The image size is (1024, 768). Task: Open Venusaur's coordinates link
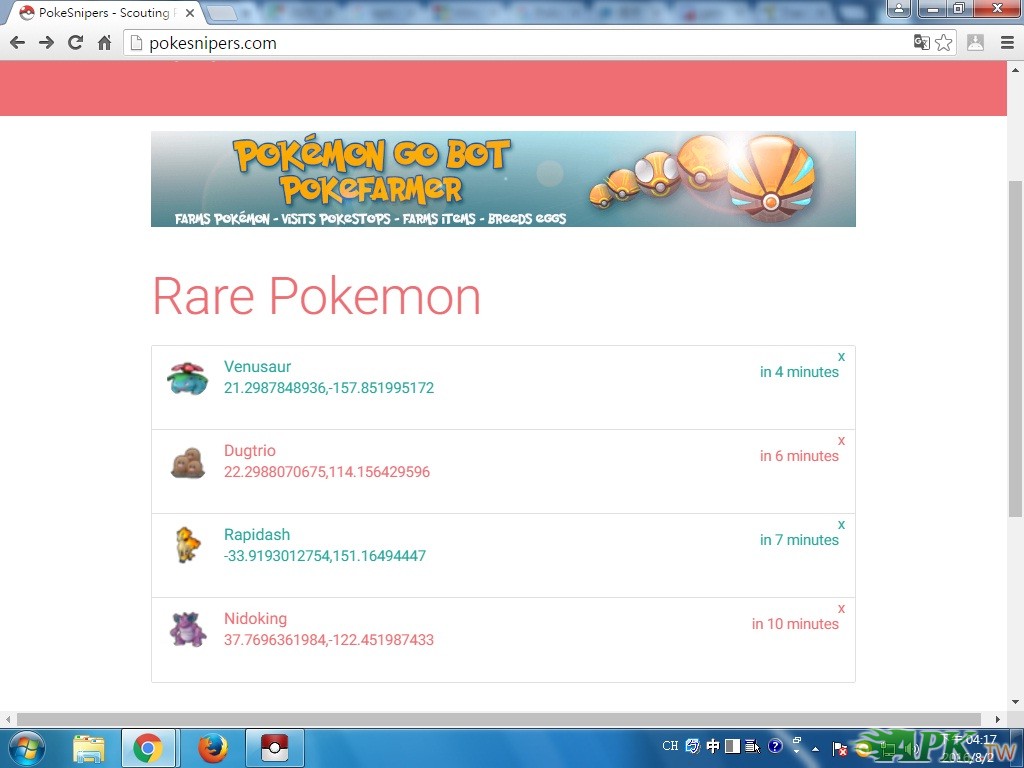(x=328, y=388)
